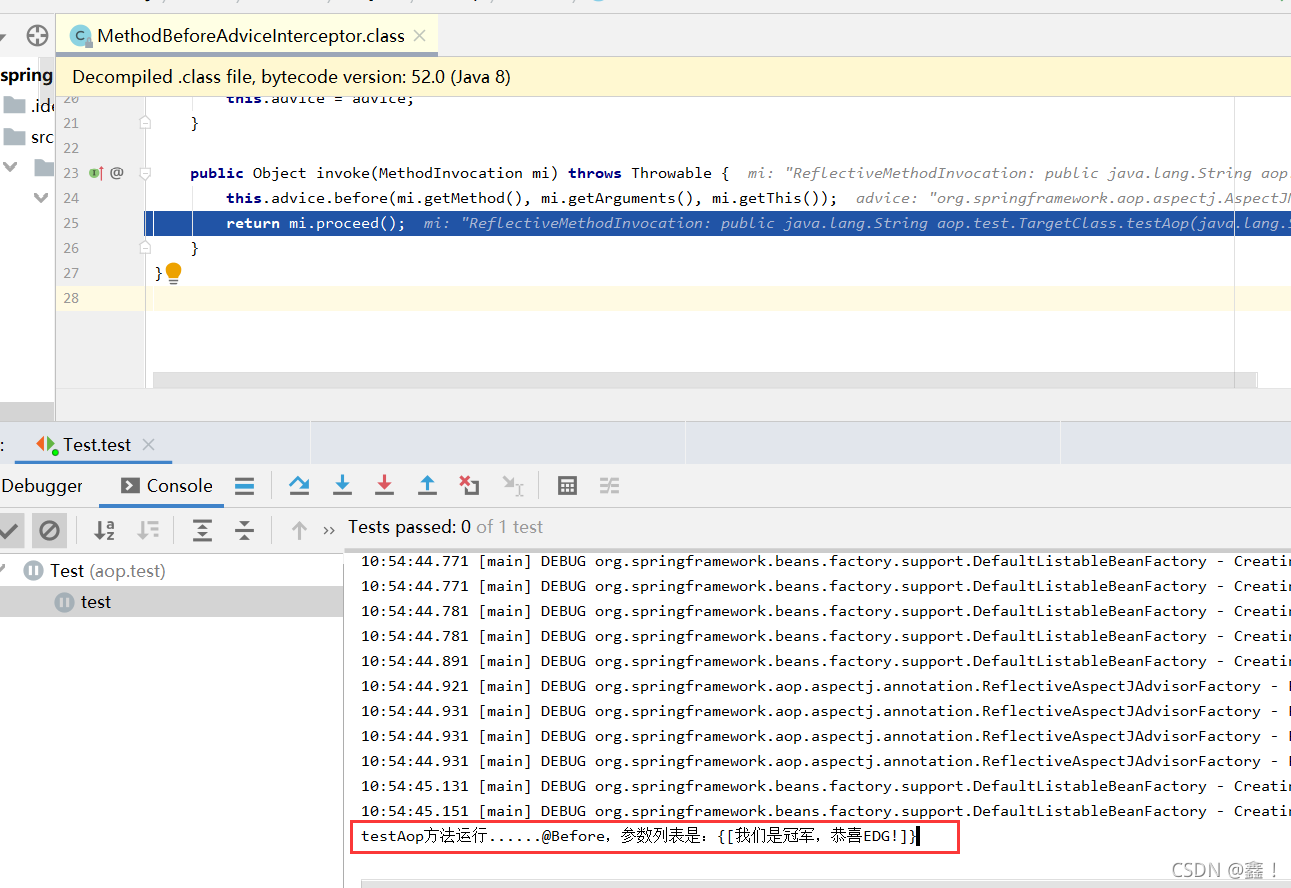The image size is (1291, 888).
Task: Click the 10:54:45.151 DEBUG log line
Action: (825, 811)
